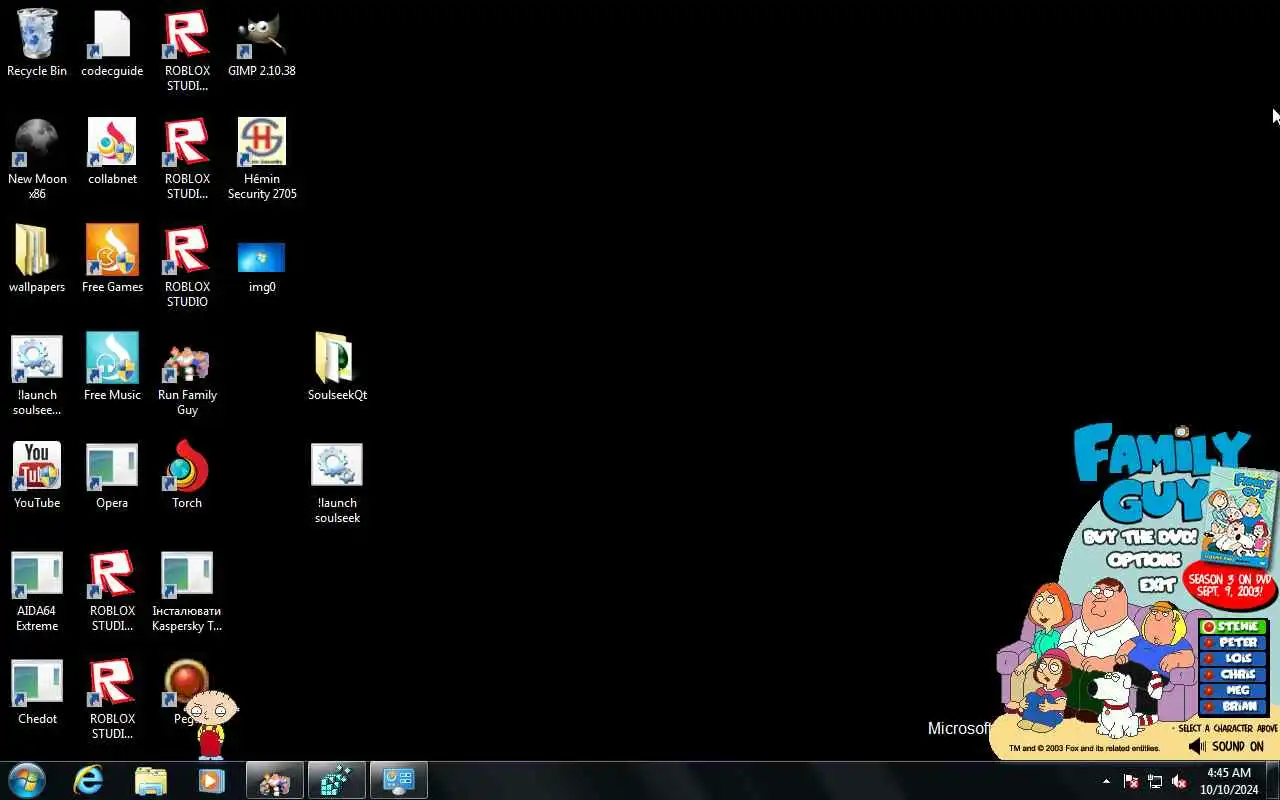Switch to the monitor-panel taskbar app
Viewport: 1280px width, 800px height.
[x=399, y=780]
